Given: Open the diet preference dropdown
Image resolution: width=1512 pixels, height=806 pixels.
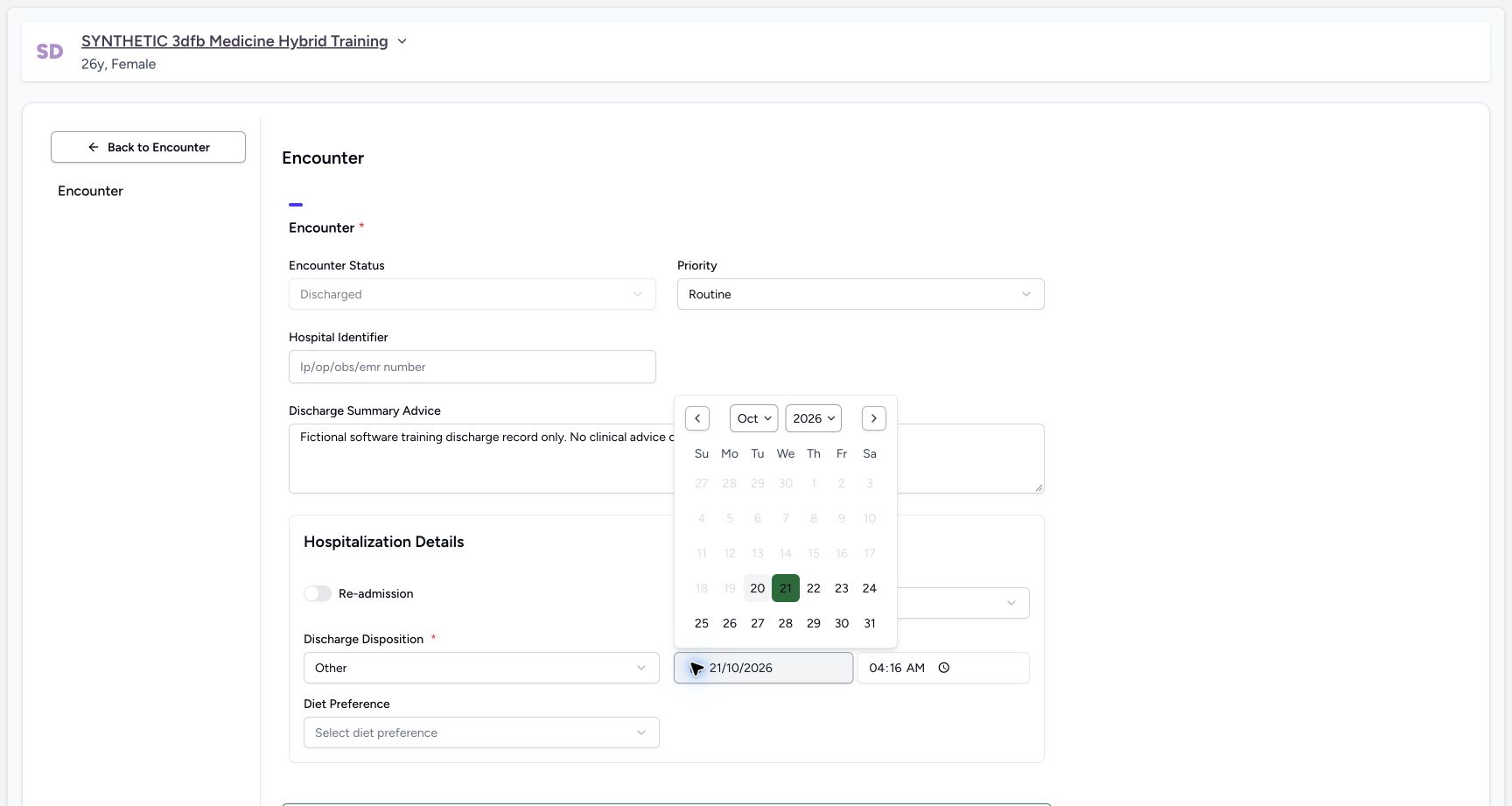Looking at the screenshot, I should click(x=481, y=732).
